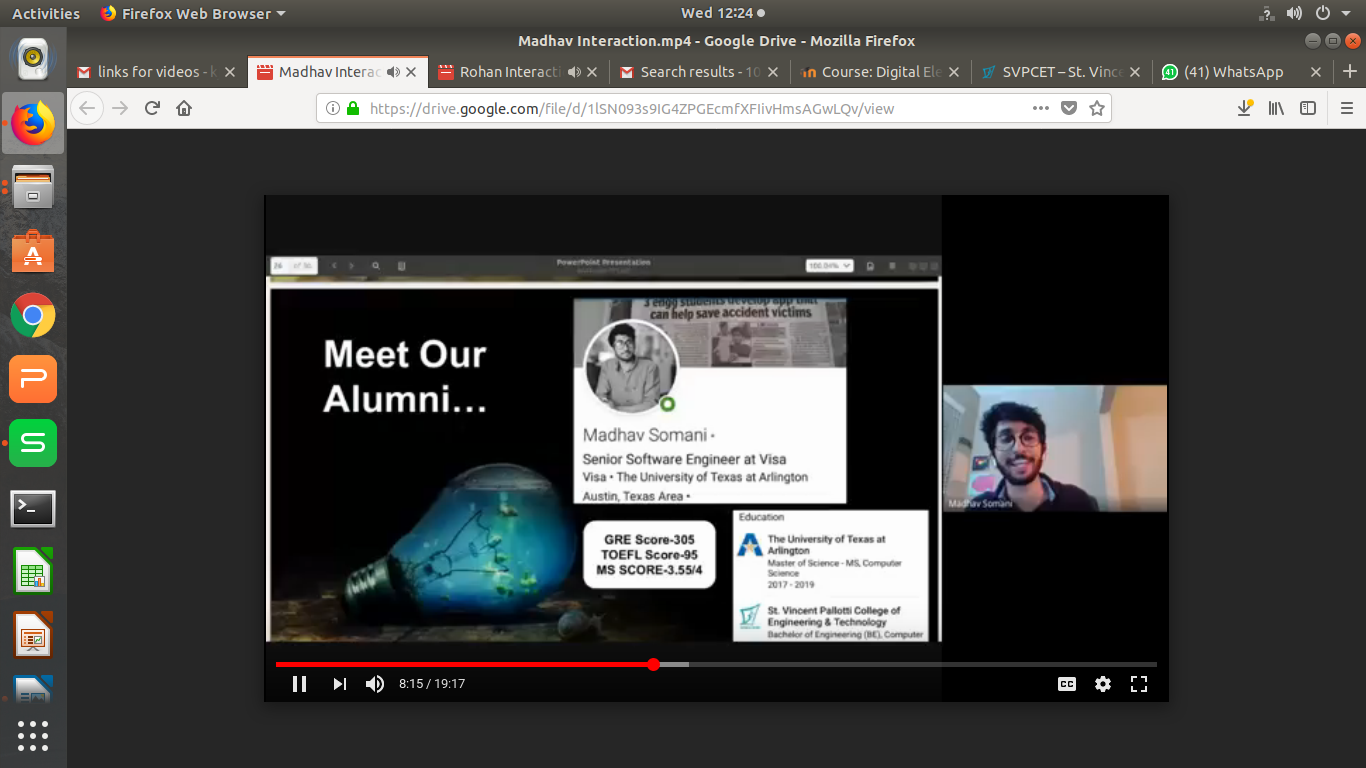
Task: Show Firefox downloads panel
Action: click(1245, 108)
